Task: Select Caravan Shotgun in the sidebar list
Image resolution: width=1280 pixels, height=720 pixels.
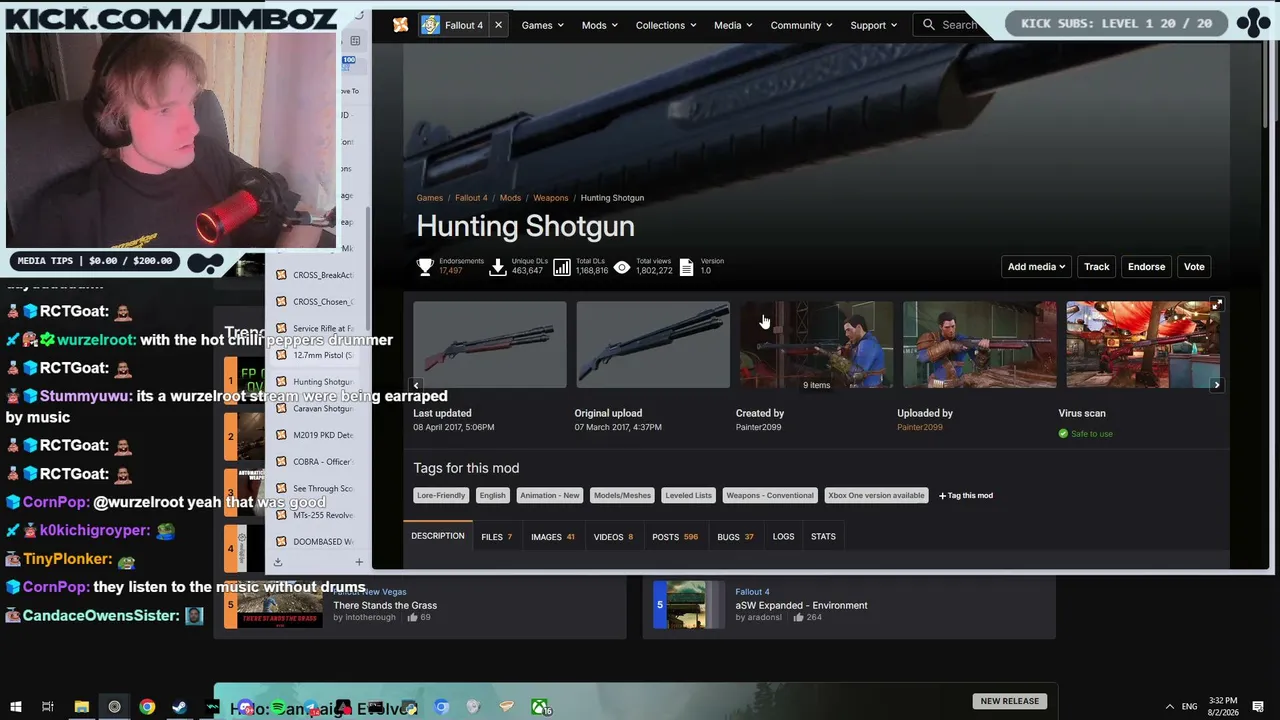Action: point(315,408)
